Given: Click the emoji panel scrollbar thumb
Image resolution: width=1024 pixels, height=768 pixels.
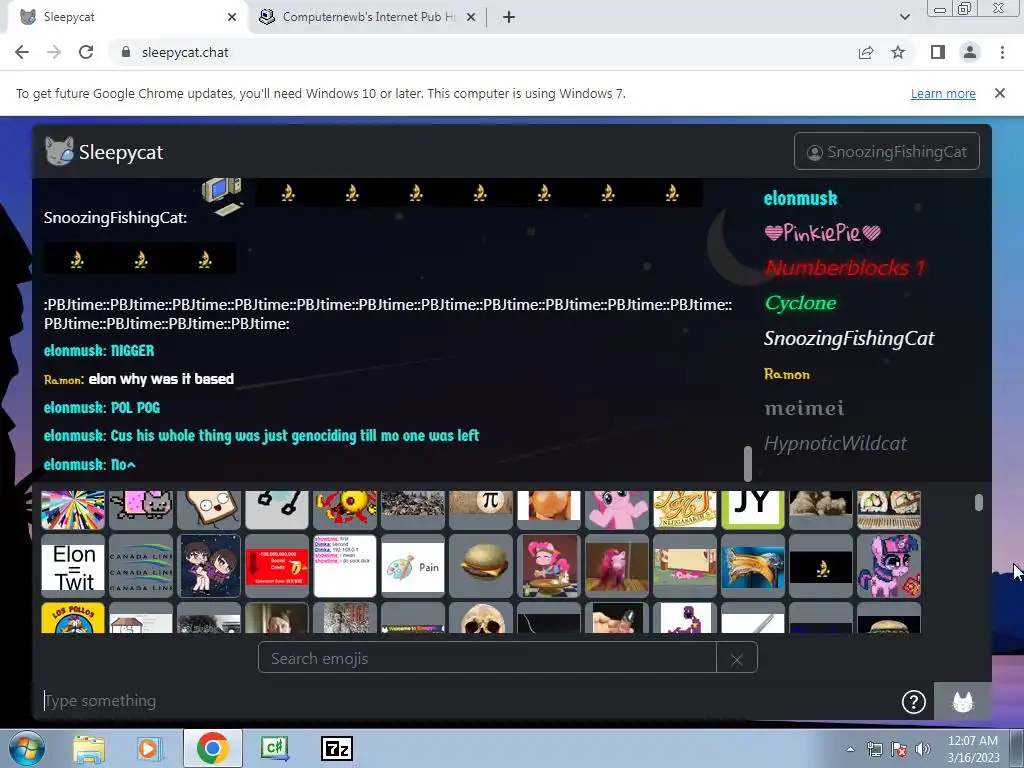Looking at the screenshot, I should click(978, 502).
